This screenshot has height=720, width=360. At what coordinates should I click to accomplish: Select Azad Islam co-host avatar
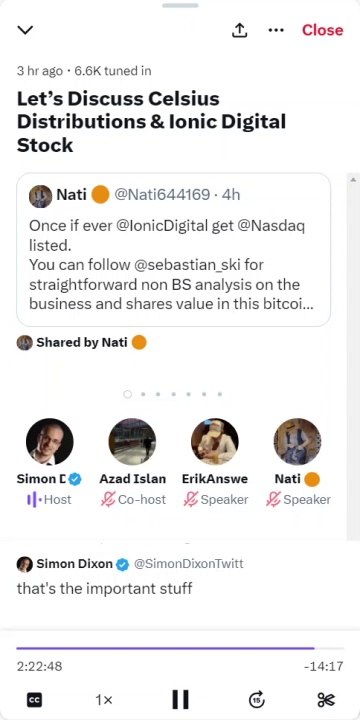(132, 442)
